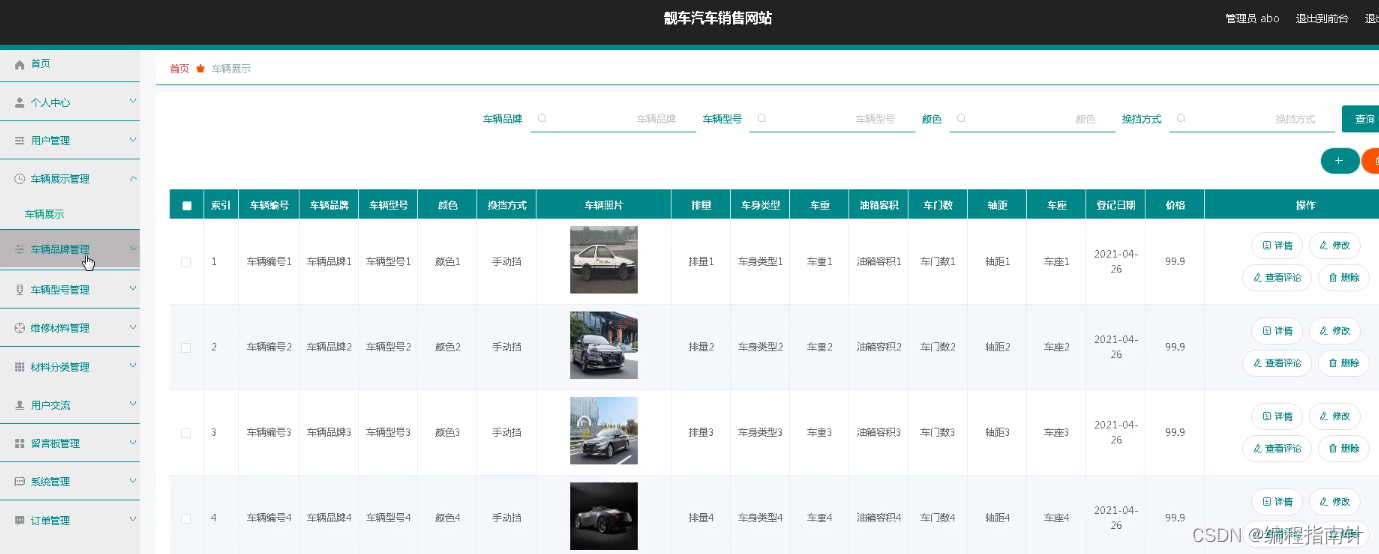
Task: Click the user icon for 用户交流
Action: pos(19,405)
